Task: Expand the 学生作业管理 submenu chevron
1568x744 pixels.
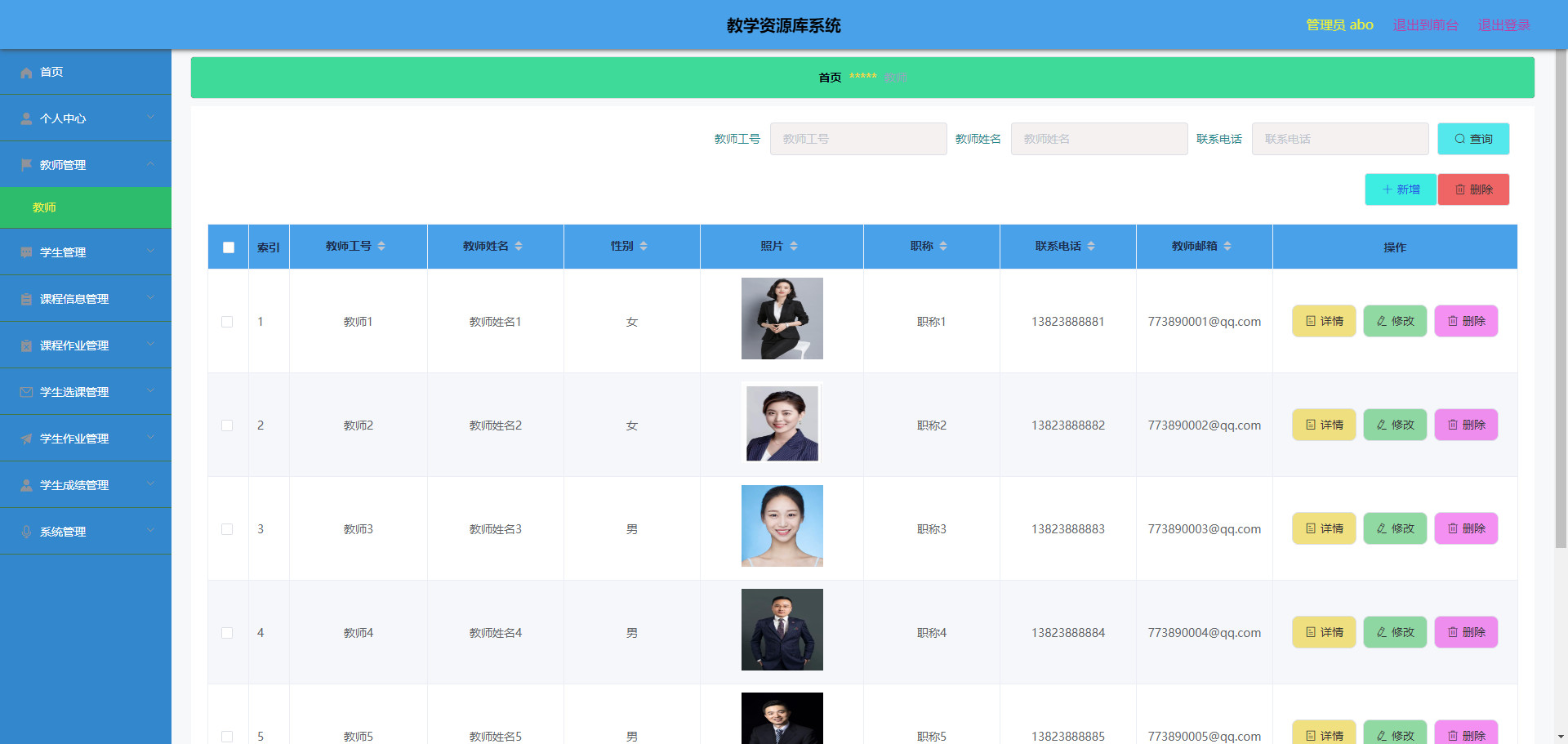Action: pyautogui.click(x=151, y=438)
